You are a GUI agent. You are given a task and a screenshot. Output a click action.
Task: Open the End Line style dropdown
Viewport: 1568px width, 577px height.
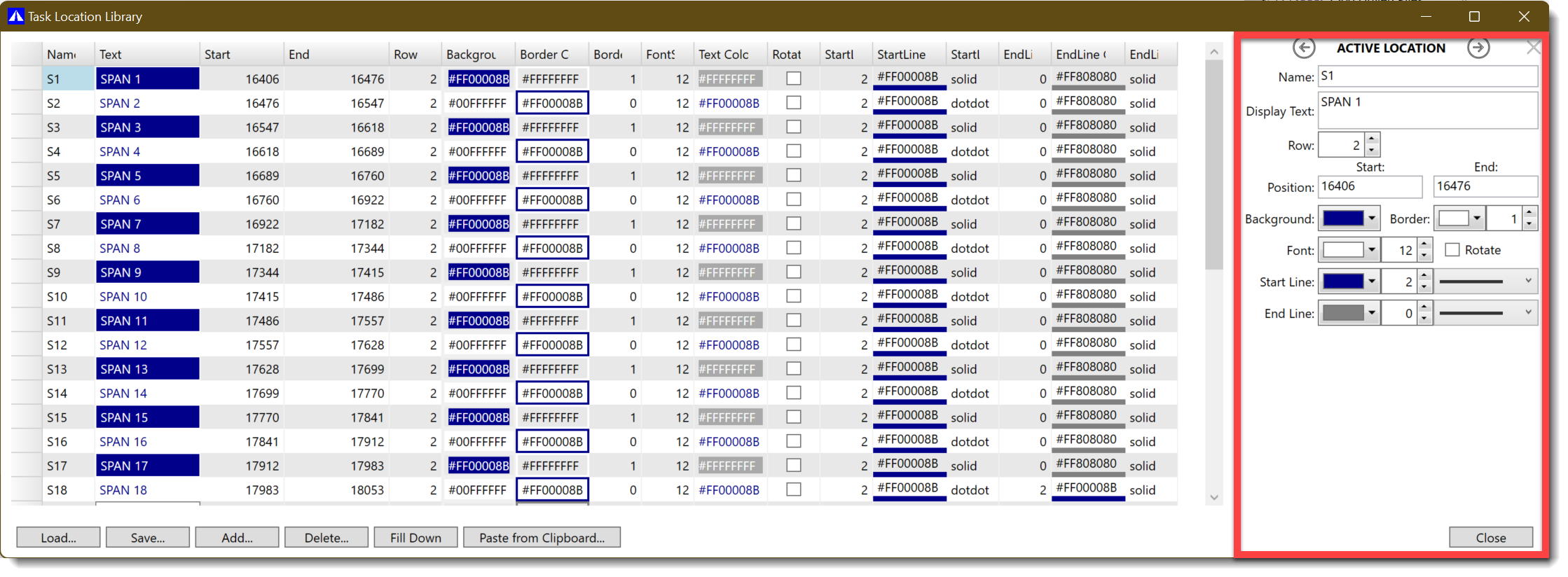click(1528, 313)
